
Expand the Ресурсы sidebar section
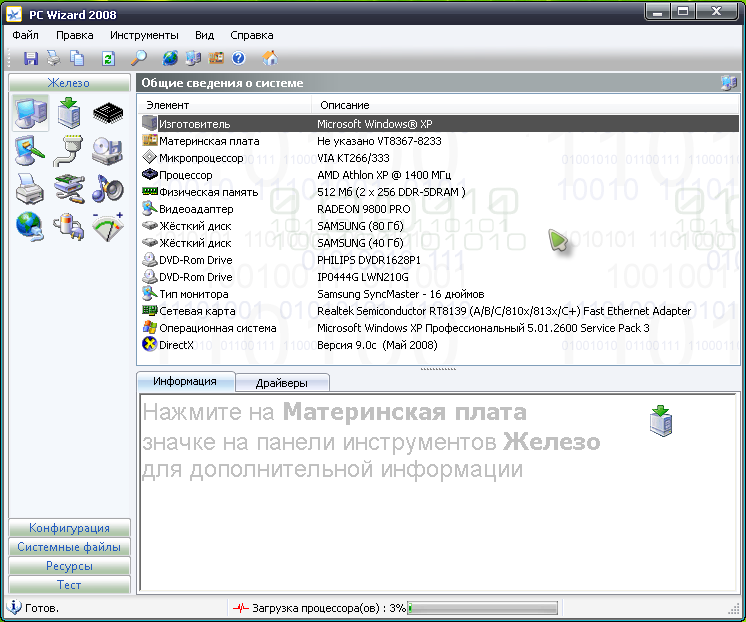(69, 566)
